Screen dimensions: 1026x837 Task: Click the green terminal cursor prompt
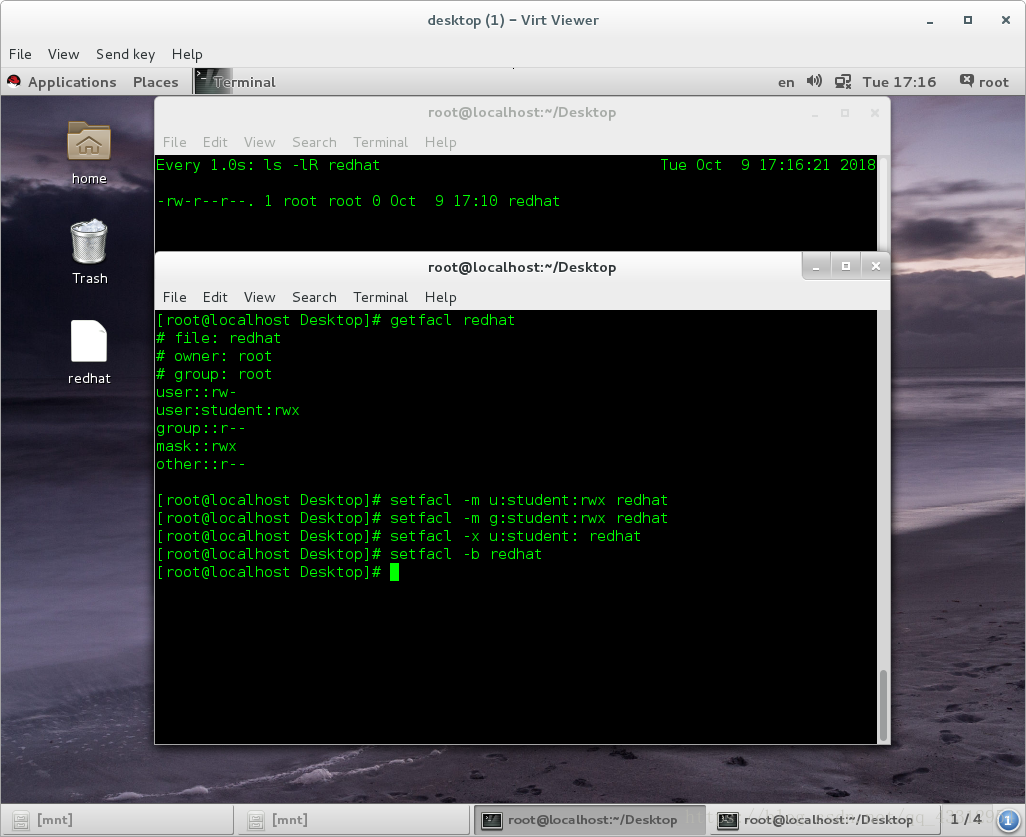pyautogui.click(x=395, y=572)
